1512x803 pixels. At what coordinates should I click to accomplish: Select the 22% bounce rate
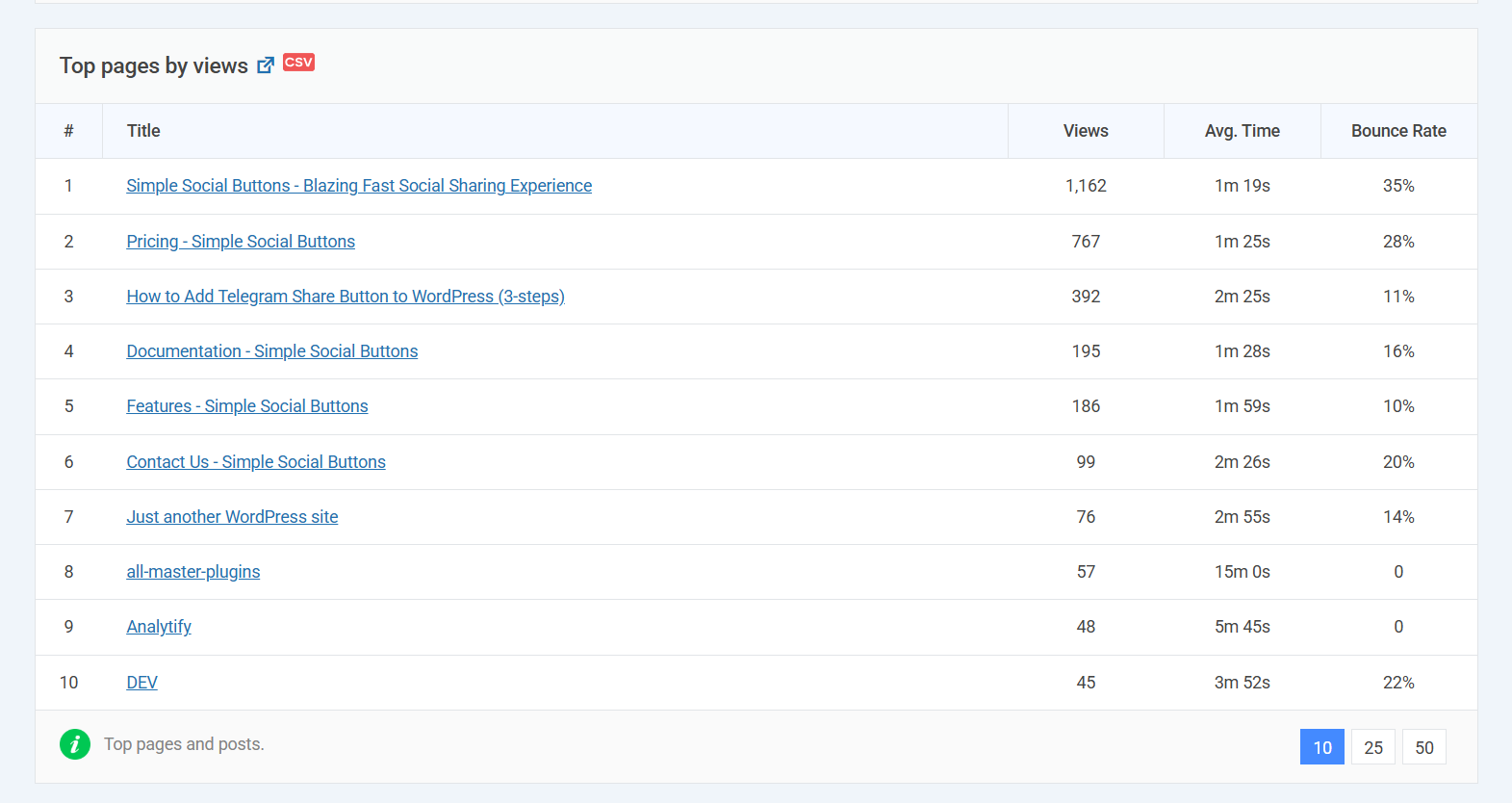(1398, 683)
